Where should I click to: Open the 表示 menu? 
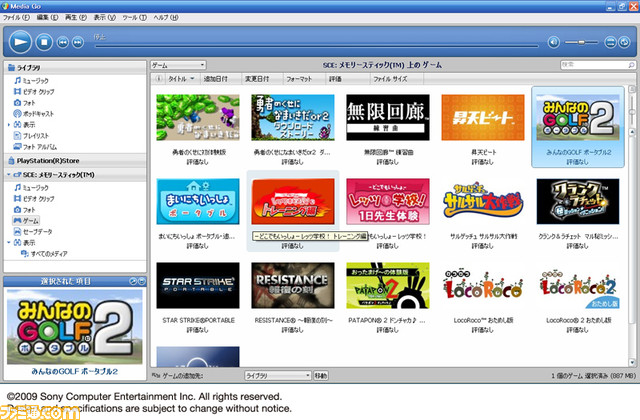pos(104,18)
